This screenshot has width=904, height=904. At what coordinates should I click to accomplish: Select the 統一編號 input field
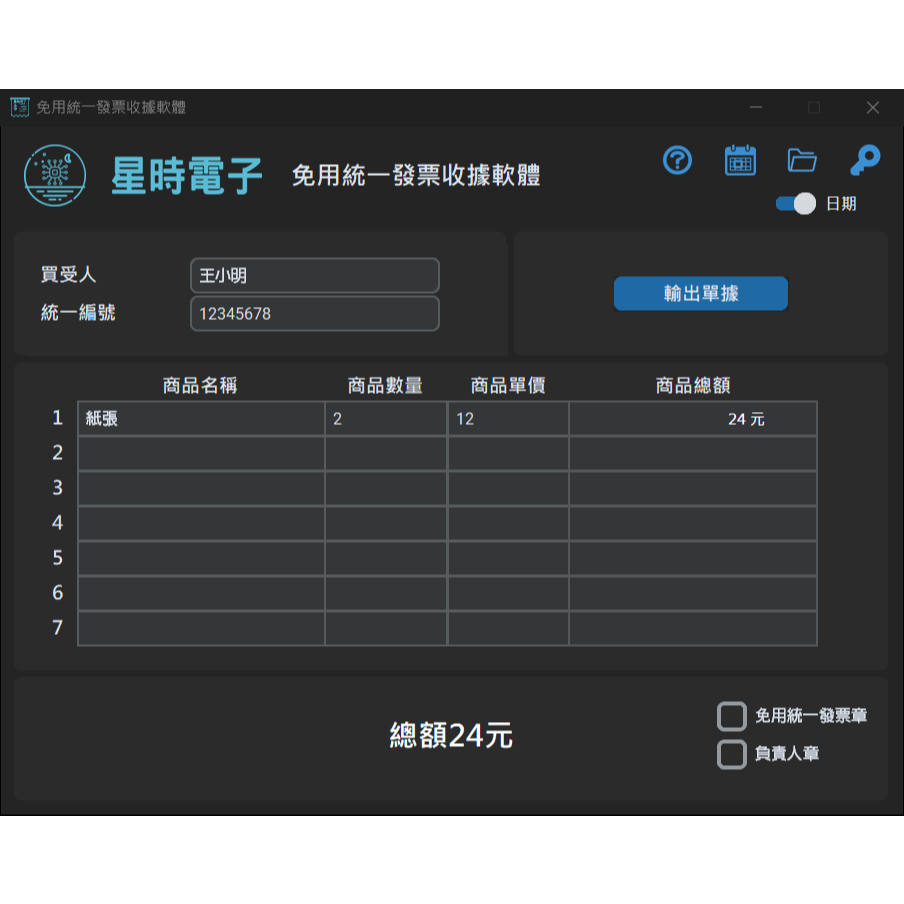[314, 314]
